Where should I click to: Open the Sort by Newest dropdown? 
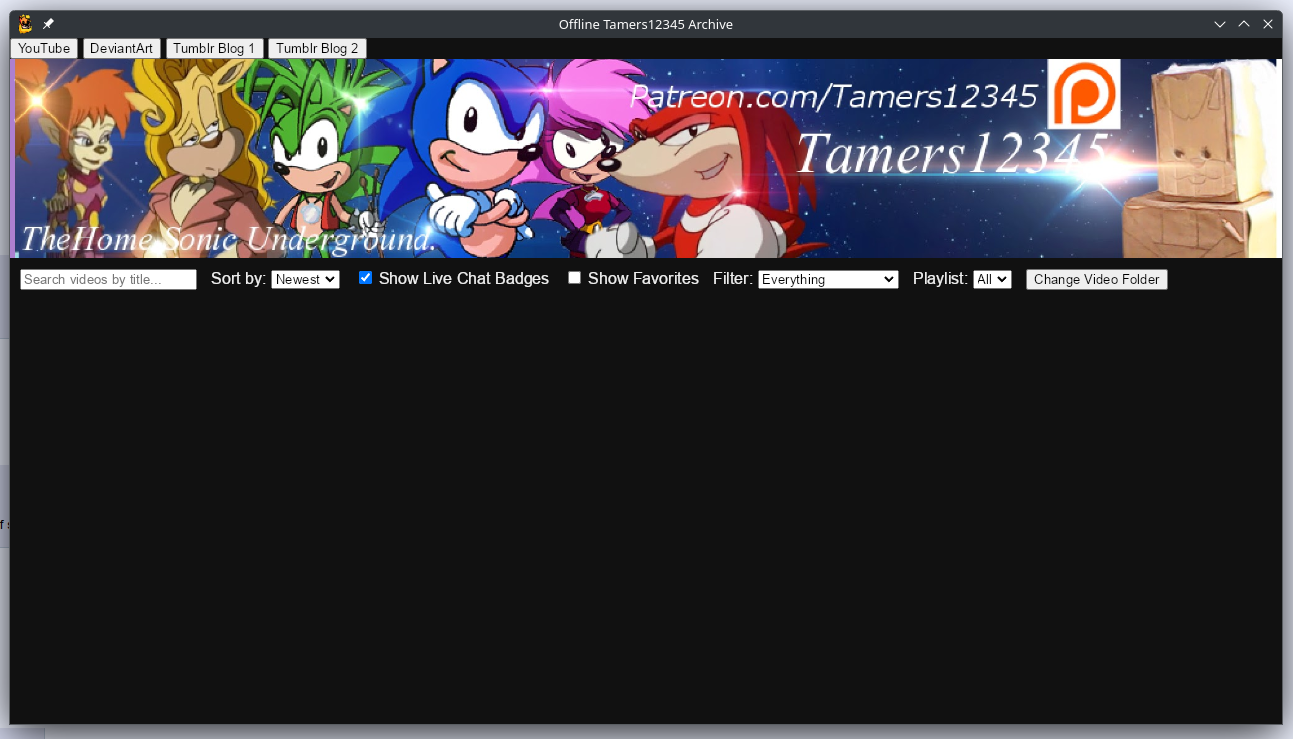pyautogui.click(x=305, y=280)
